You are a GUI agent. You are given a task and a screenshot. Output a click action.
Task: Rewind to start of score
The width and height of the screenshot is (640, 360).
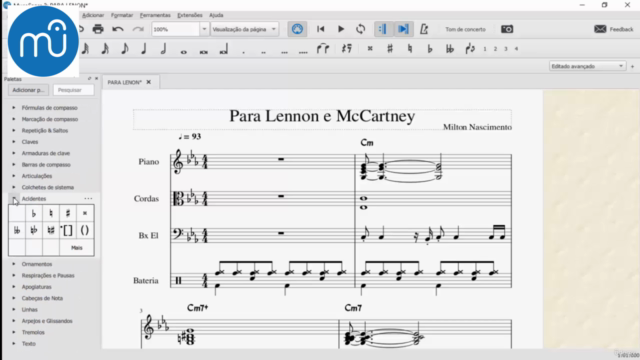pyautogui.click(x=320, y=29)
